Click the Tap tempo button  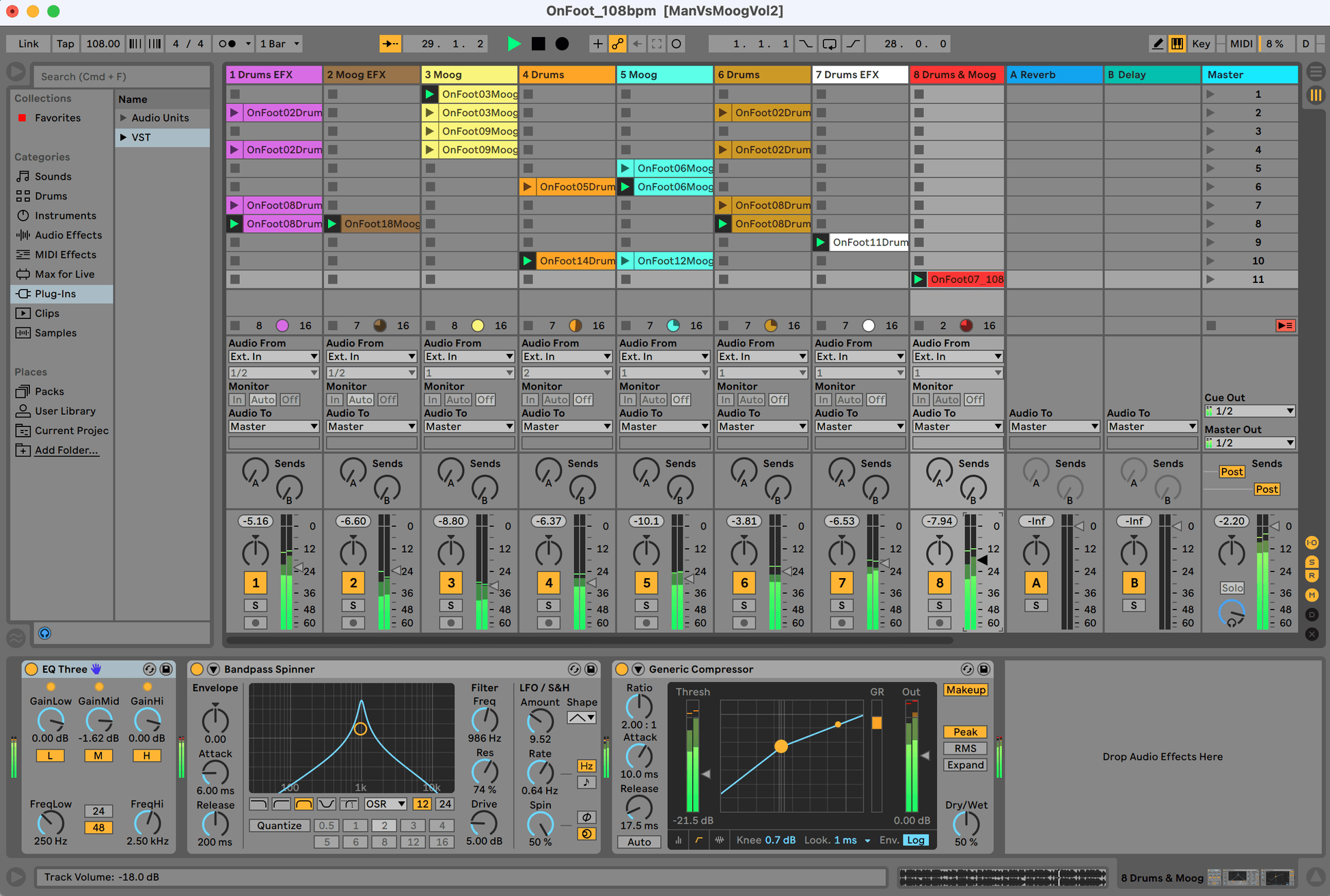(65, 44)
